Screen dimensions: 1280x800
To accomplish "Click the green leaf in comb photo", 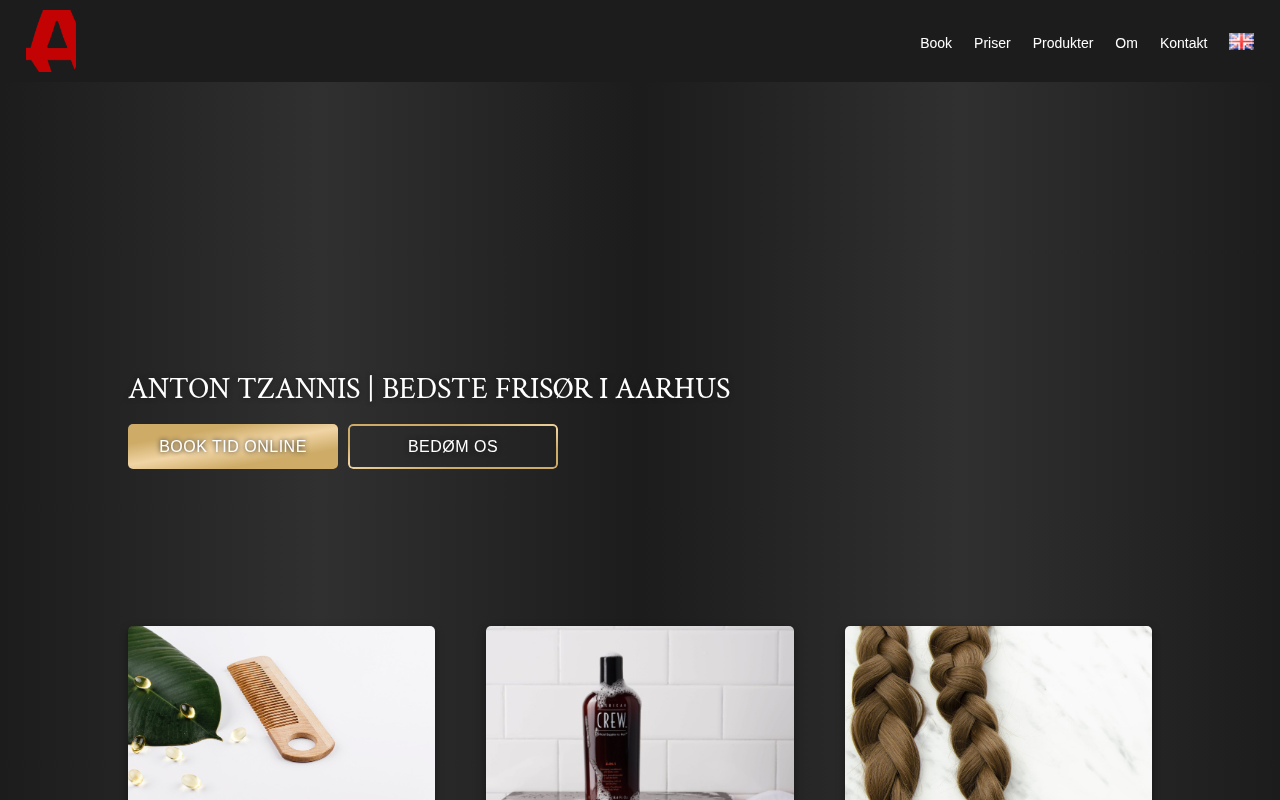I will [163, 690].
